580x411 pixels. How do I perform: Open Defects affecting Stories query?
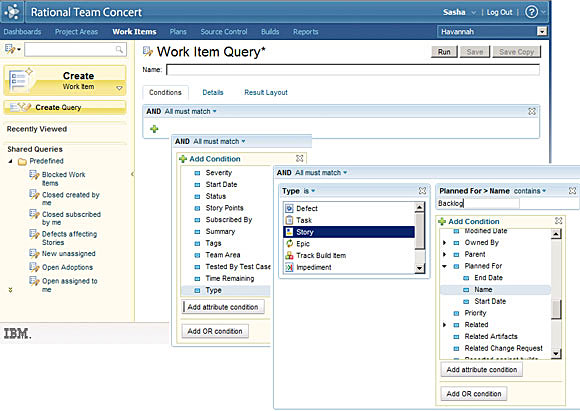[69, 238]
